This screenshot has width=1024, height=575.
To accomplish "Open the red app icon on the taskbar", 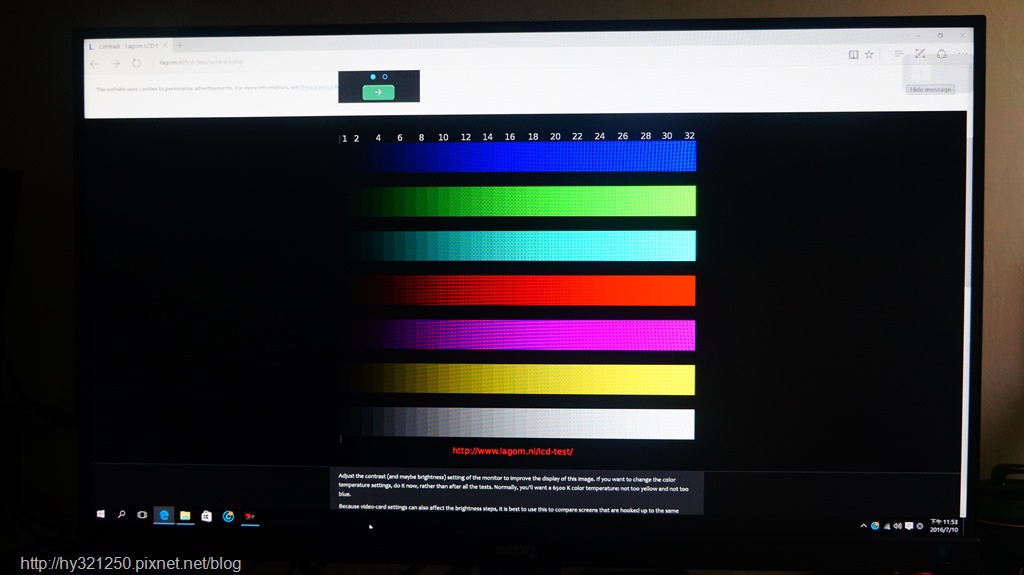I will 250,517.
